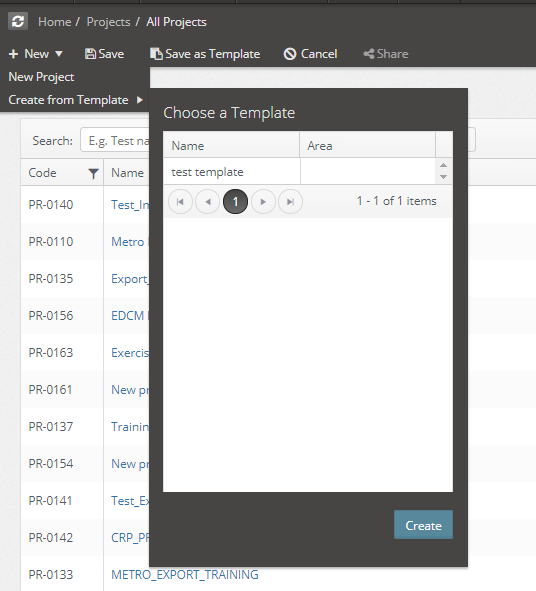This screenshot has height=591, width=536.
Task: Click scroll down arrow in template list
Action: pyautogui.click(x=444, y=177)
